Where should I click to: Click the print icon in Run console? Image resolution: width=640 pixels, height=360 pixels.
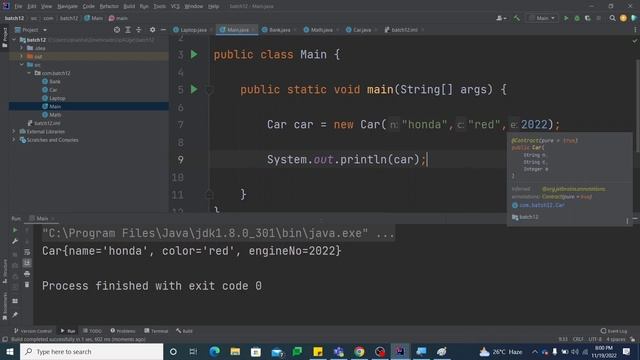pos(27,273)
